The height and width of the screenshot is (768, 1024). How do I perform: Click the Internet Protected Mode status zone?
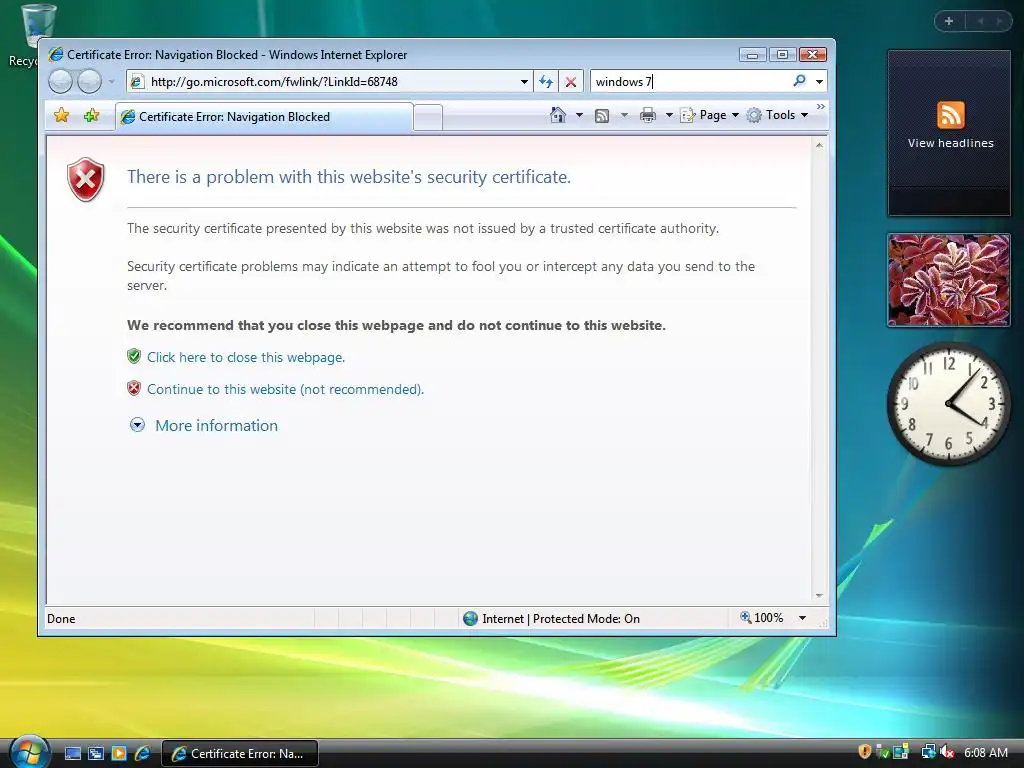point(552,618)
